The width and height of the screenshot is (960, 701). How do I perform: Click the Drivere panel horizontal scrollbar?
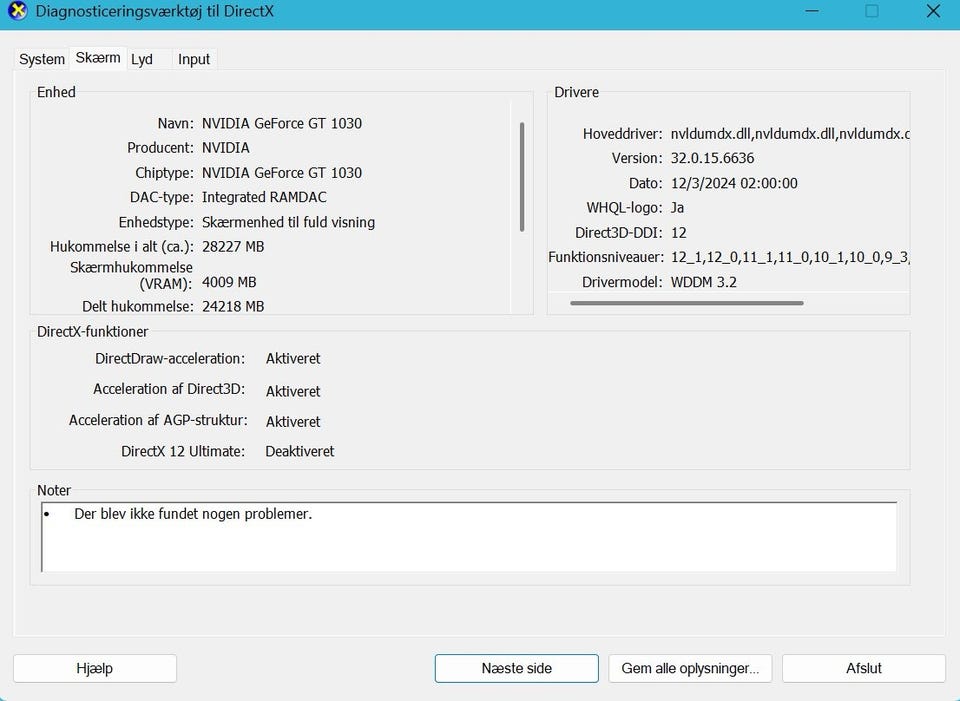point(686,302)
